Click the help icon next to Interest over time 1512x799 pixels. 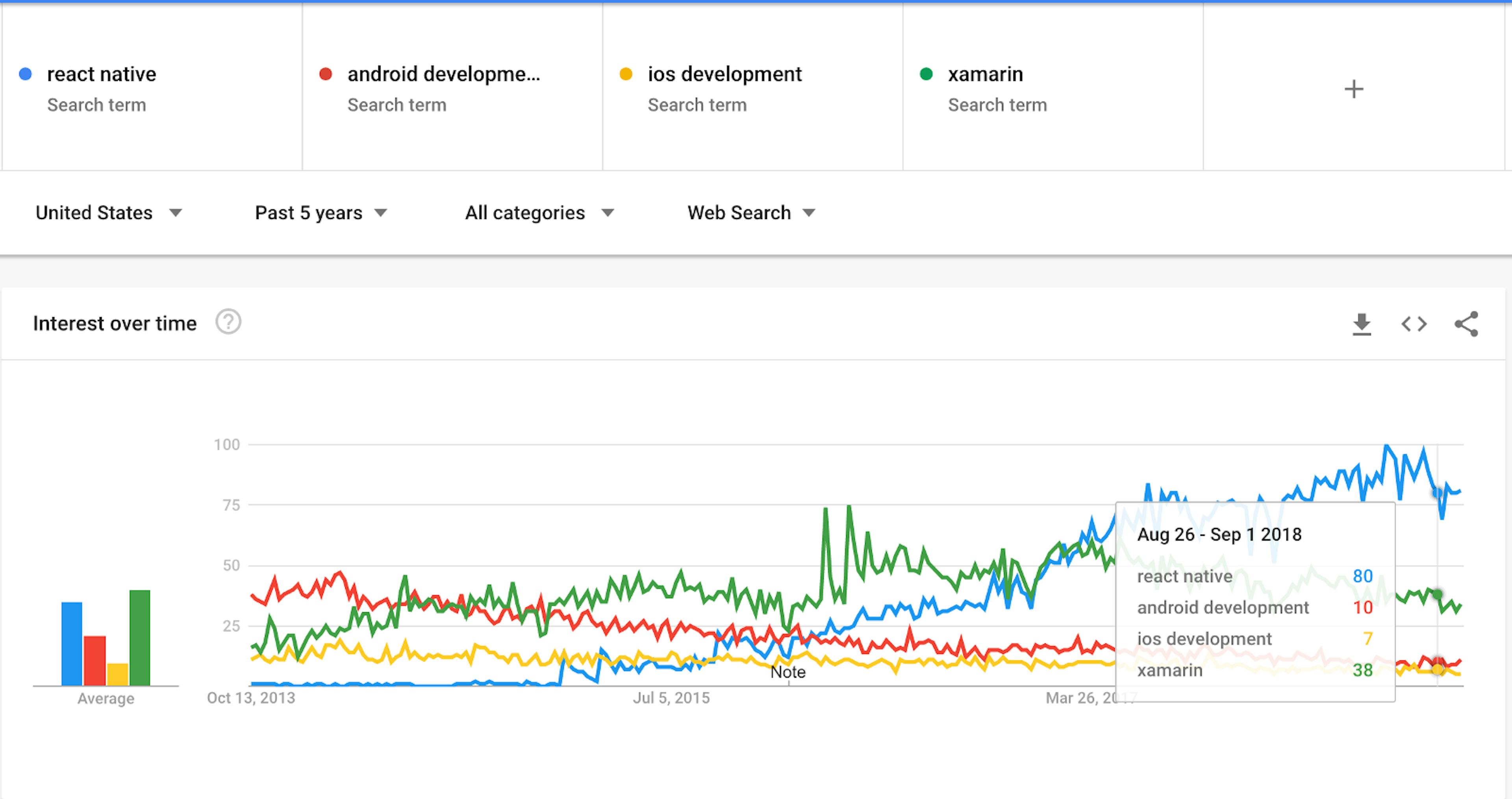(x=227, y=322)
